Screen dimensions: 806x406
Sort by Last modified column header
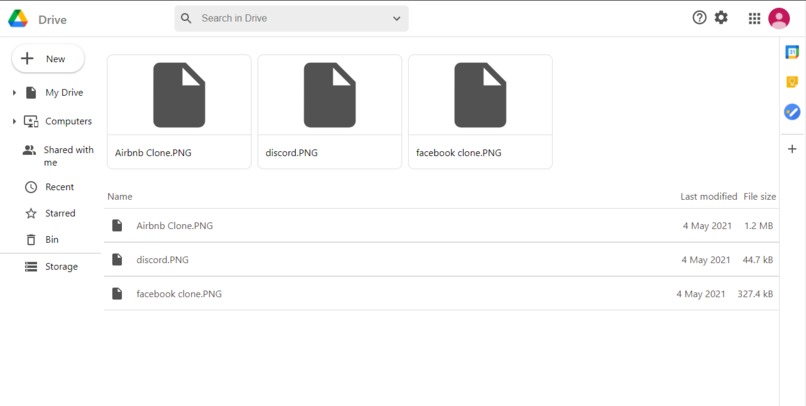coord(708,197)
